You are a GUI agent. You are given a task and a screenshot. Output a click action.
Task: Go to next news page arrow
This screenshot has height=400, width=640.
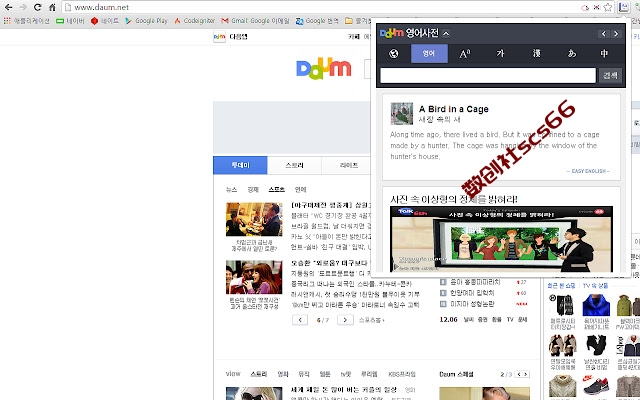click(x=345, y=320)
